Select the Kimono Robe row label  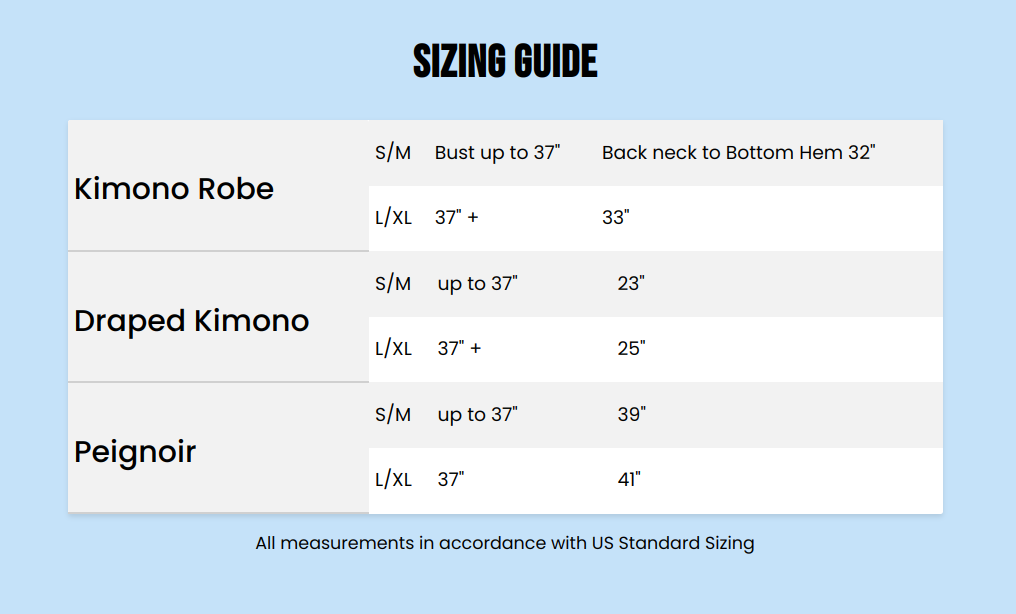tap(174, 188)
